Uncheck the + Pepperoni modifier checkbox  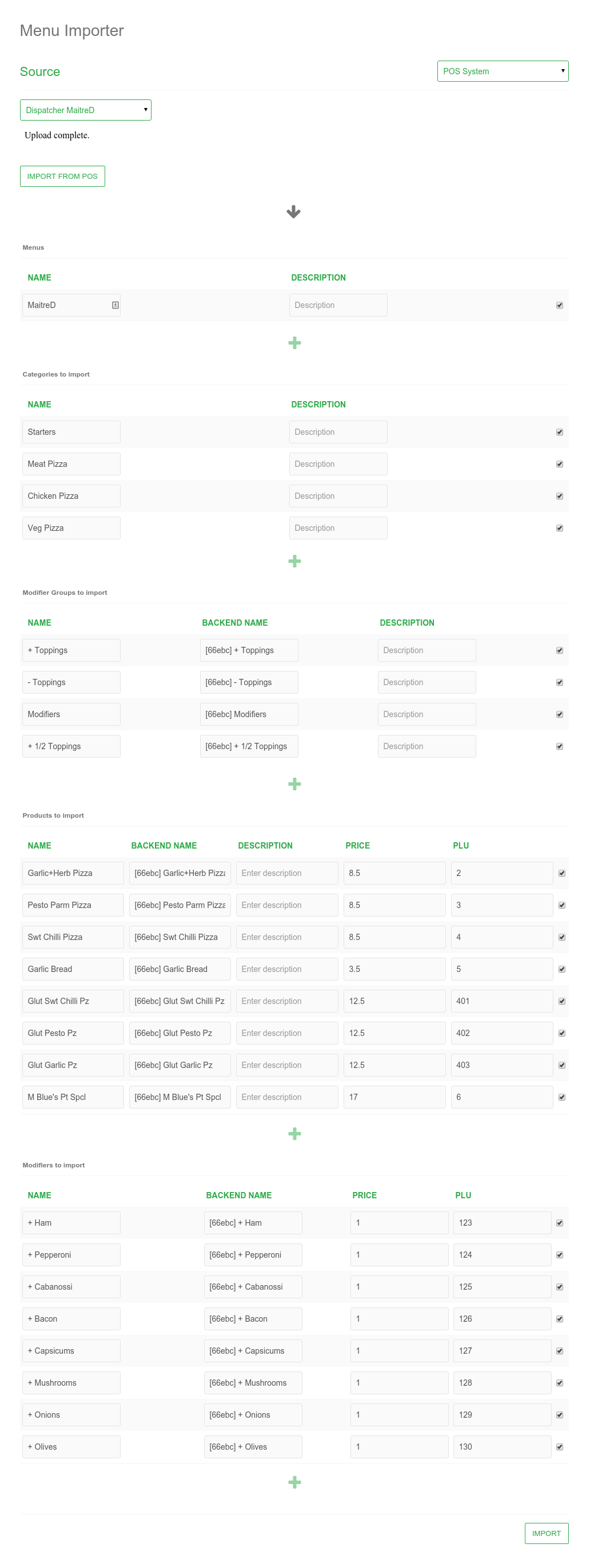click(559, 1255)
